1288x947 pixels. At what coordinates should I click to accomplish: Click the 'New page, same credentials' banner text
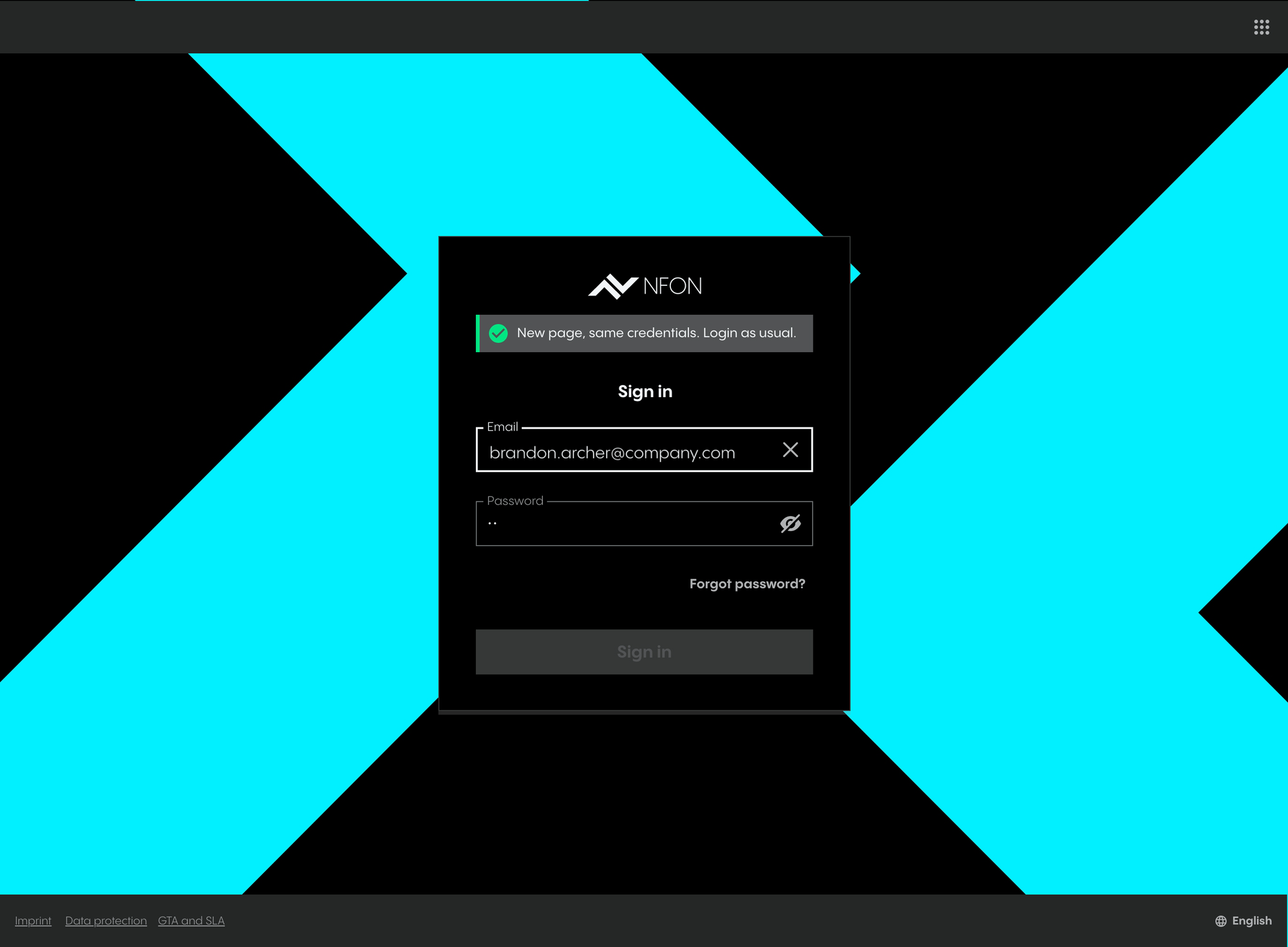tap(656, 333)
